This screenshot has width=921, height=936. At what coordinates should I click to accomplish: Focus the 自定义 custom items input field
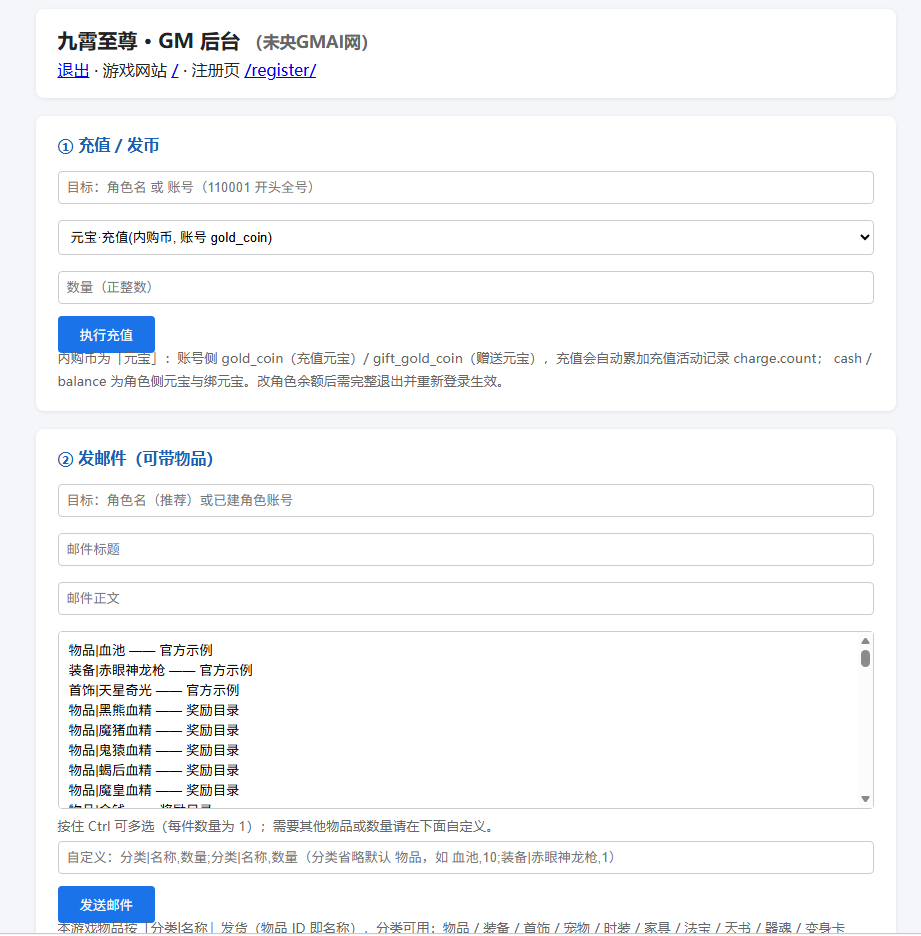tap(466, 857)
